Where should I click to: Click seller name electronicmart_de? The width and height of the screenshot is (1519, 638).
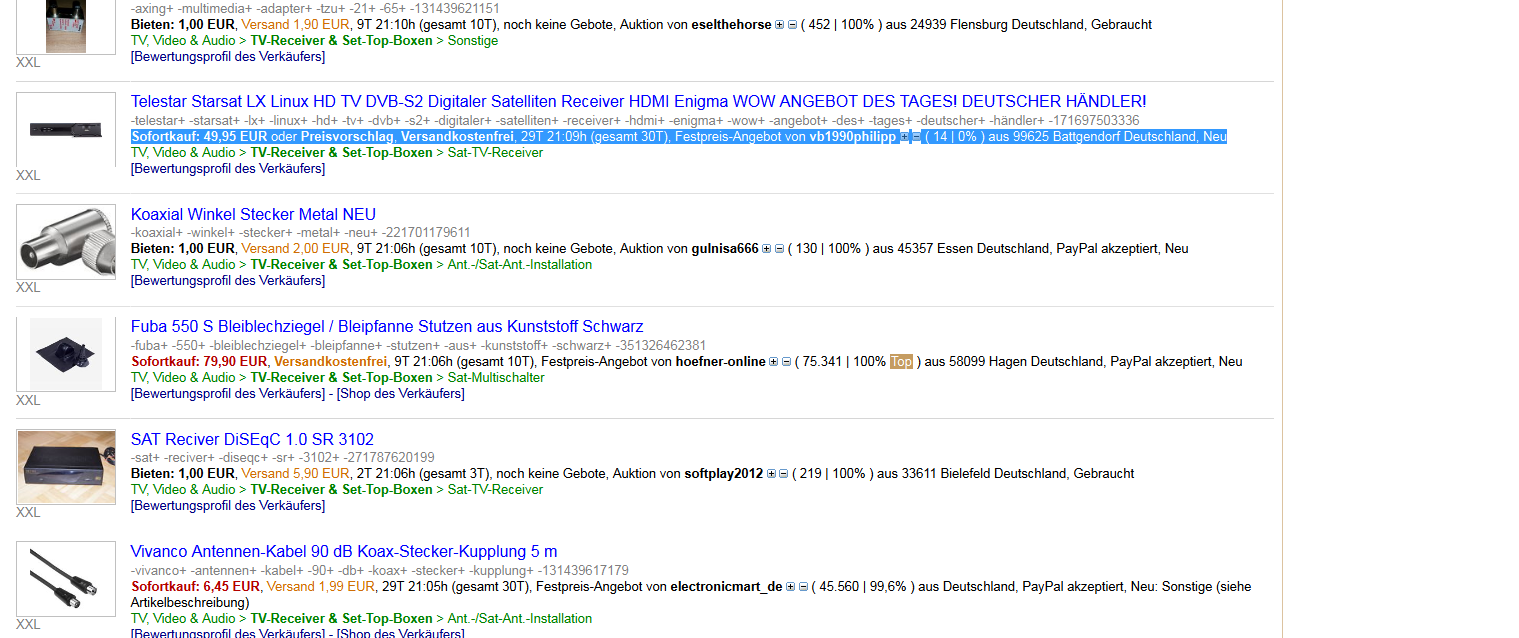[x=727, y=587]
